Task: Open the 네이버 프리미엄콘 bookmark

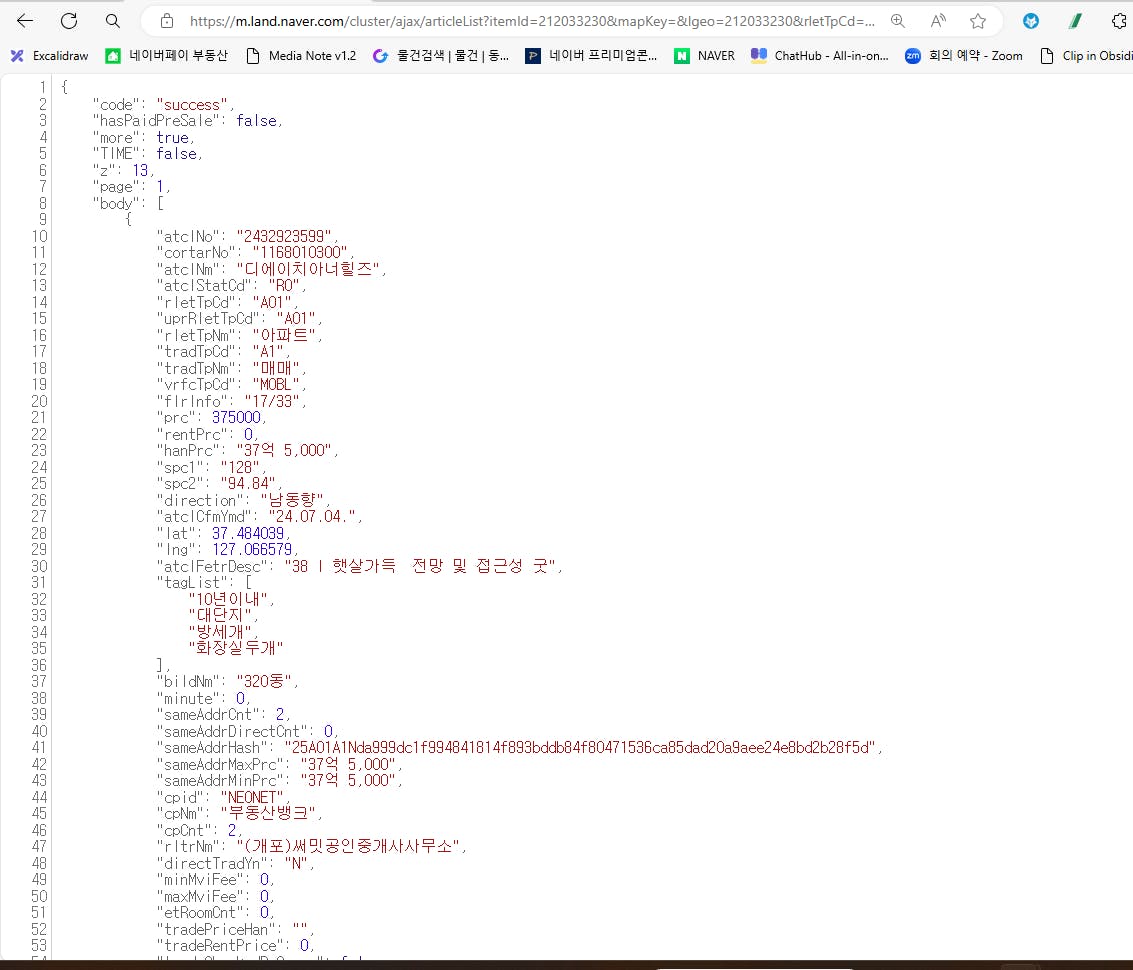Action: pyautogui.click(x=591, y=56)
